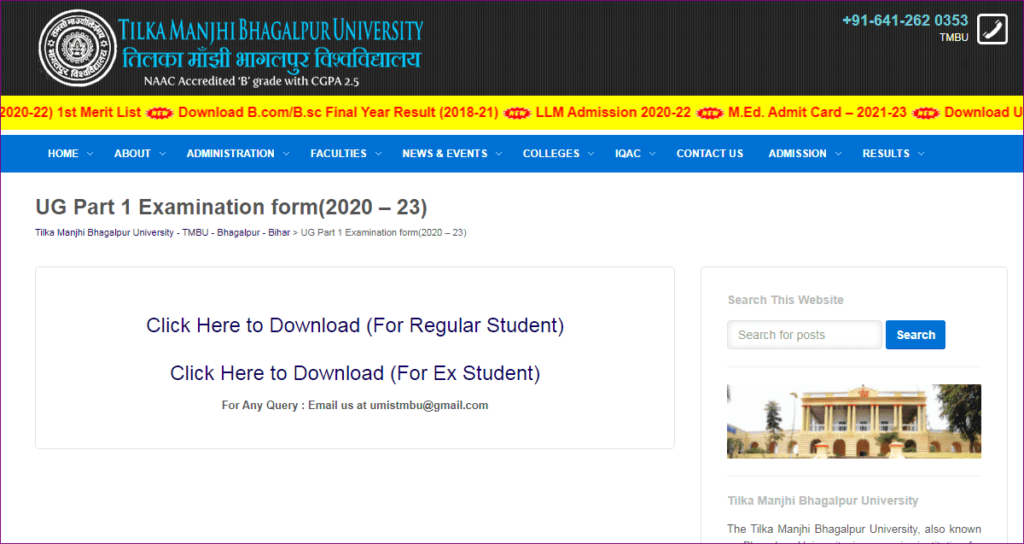1024x544 pixels.
Task: Open the Admission menu item
Action: [x=803, y=153]
